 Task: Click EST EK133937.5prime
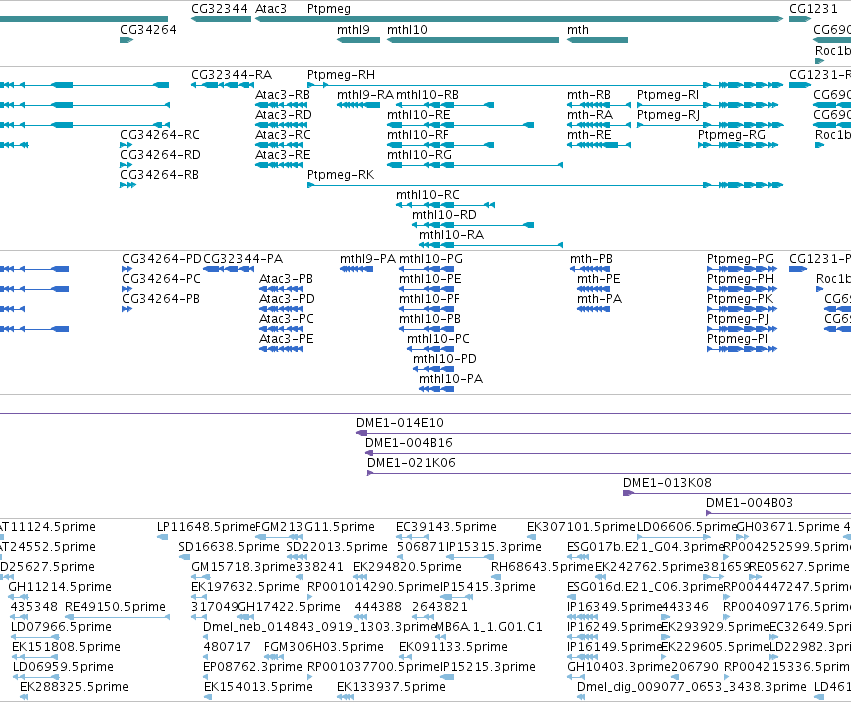click(391, 687)
